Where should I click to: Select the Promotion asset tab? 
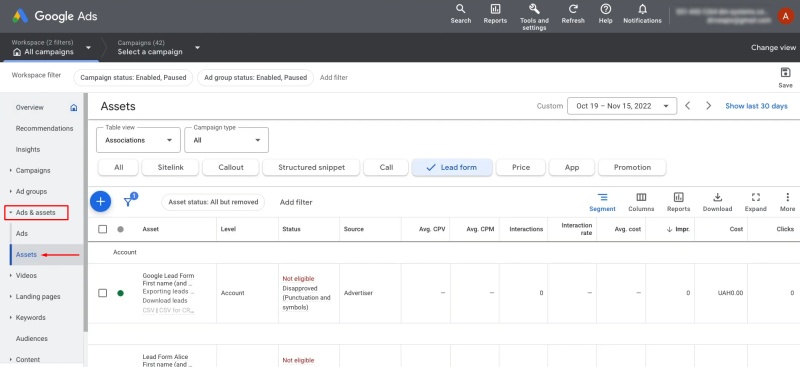632,167
